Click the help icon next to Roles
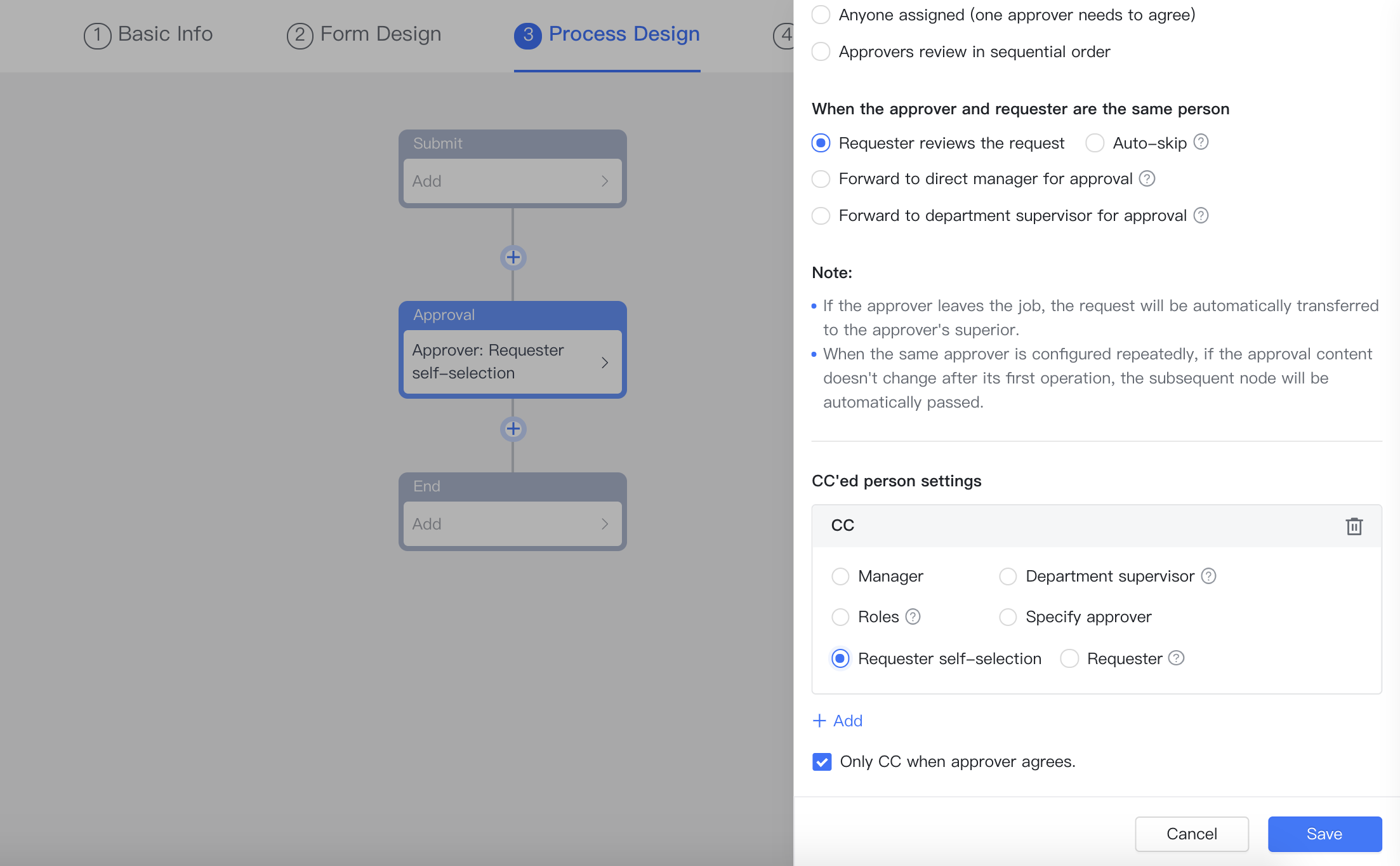This screenshot has width=1400, height=866. point(912,616)
